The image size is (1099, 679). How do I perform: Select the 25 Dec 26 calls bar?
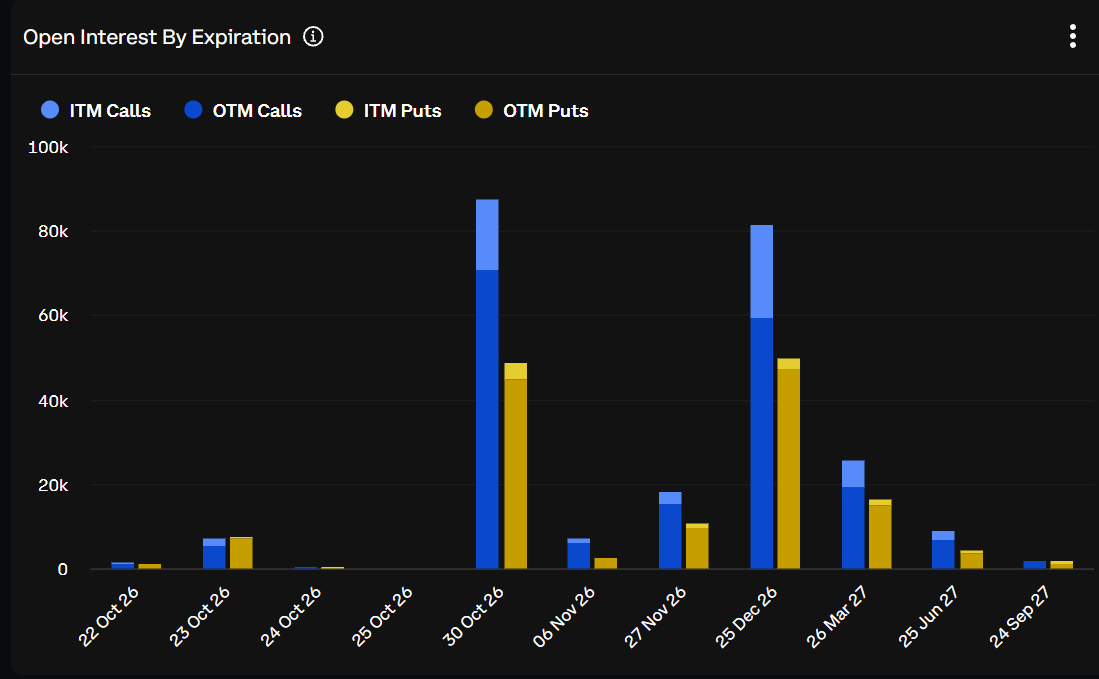point(761,397)
